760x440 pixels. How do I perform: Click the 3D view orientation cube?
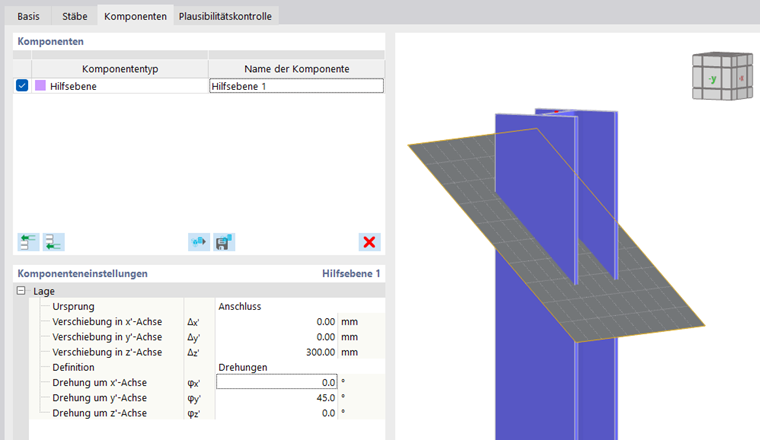click(722, 77)
